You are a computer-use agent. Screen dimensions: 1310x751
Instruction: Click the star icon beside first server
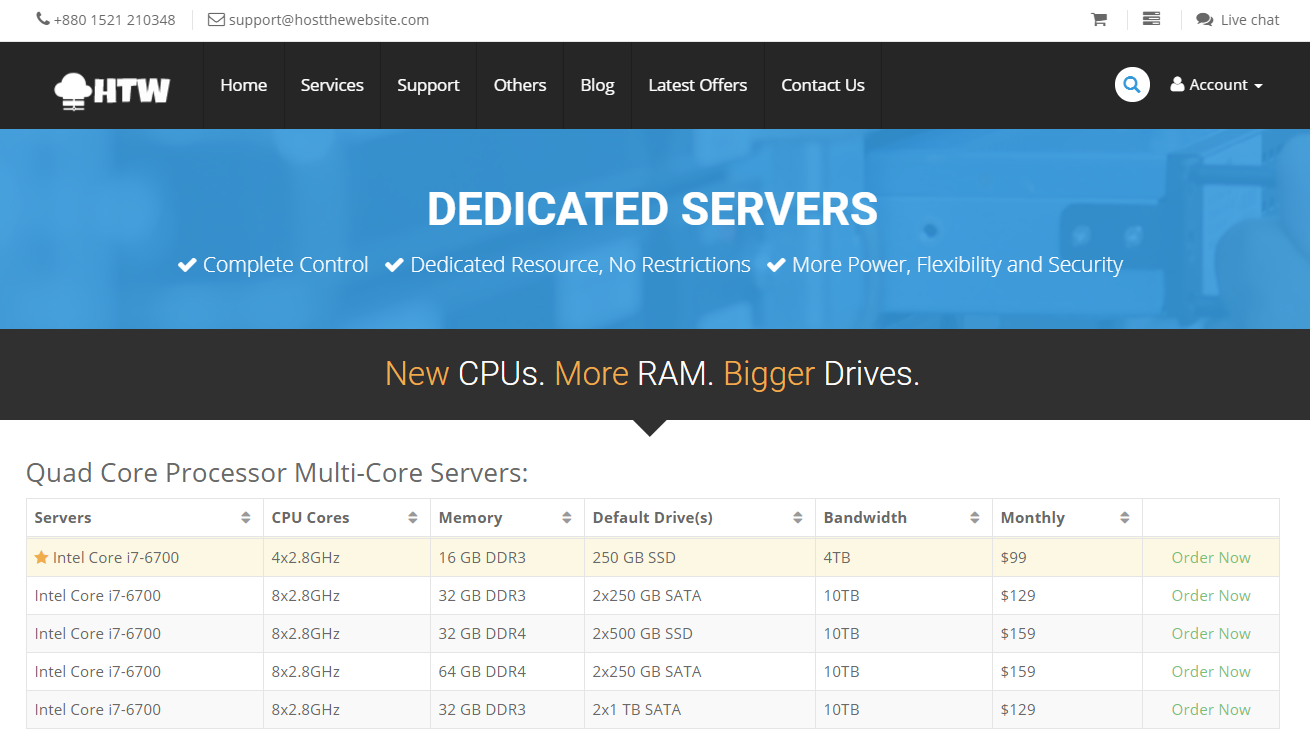click(x=41, y=558)
